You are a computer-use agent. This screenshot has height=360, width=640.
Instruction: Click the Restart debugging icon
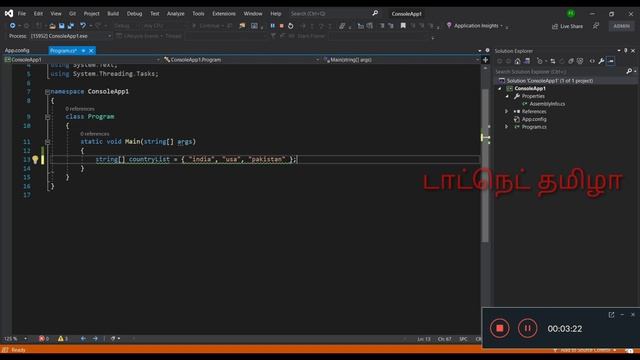click(291, 26)
